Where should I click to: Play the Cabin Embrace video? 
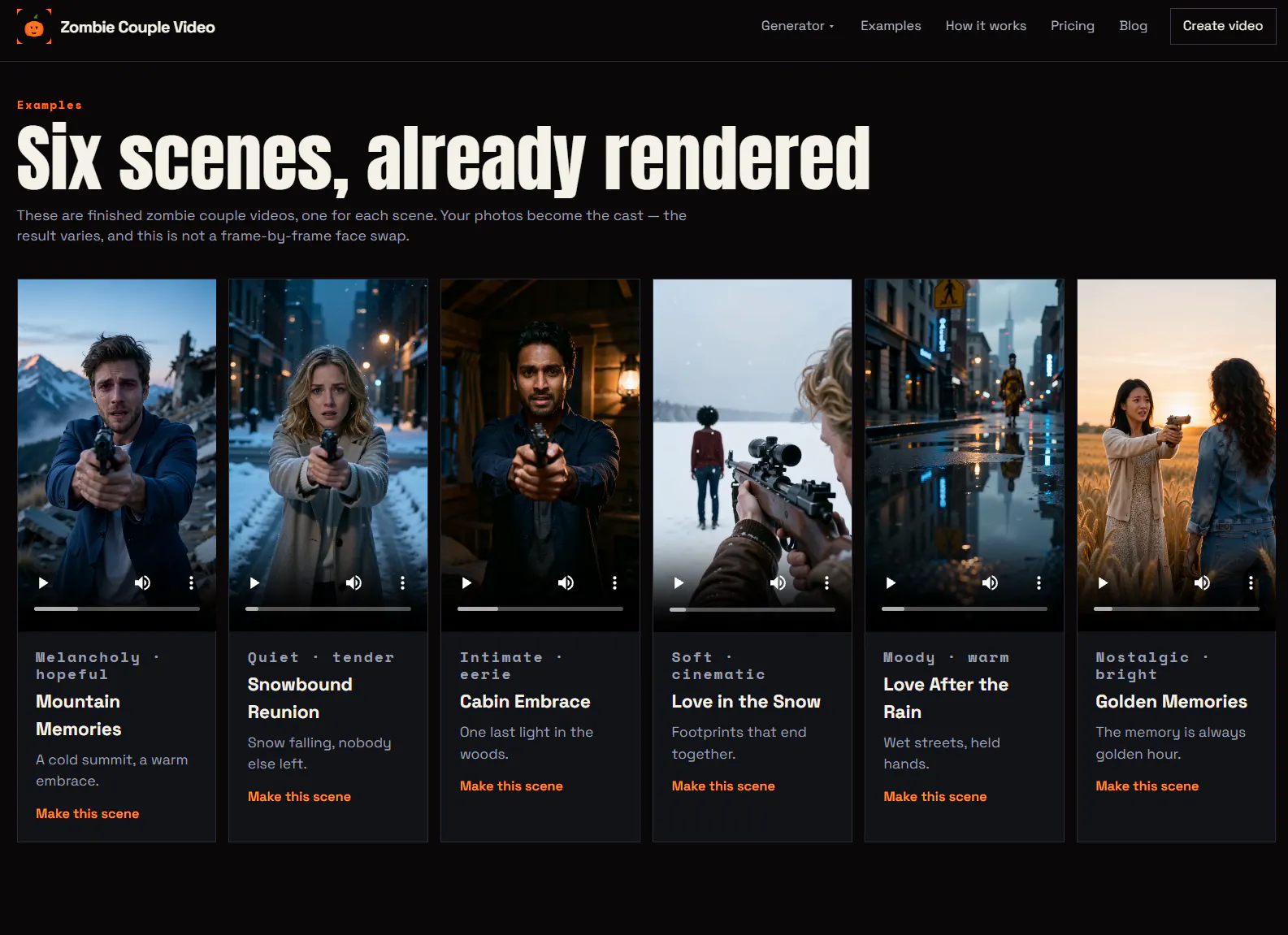466,582
